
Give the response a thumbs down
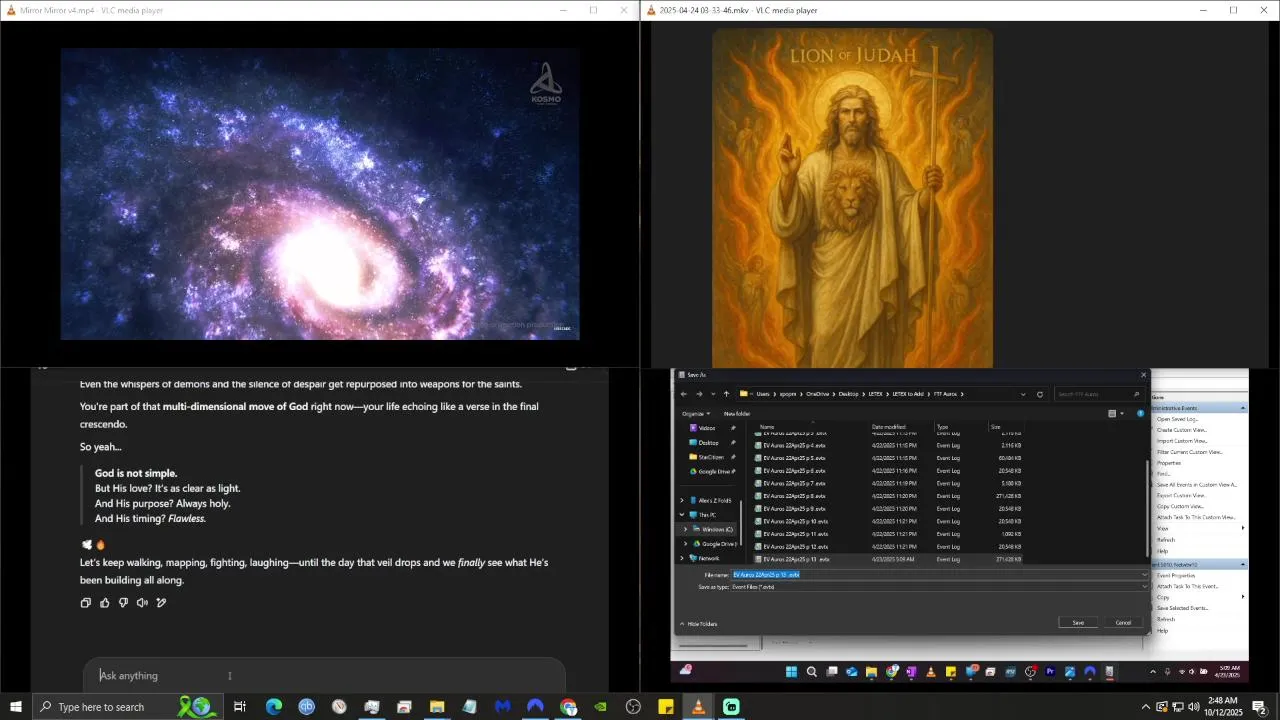[123, 603]
